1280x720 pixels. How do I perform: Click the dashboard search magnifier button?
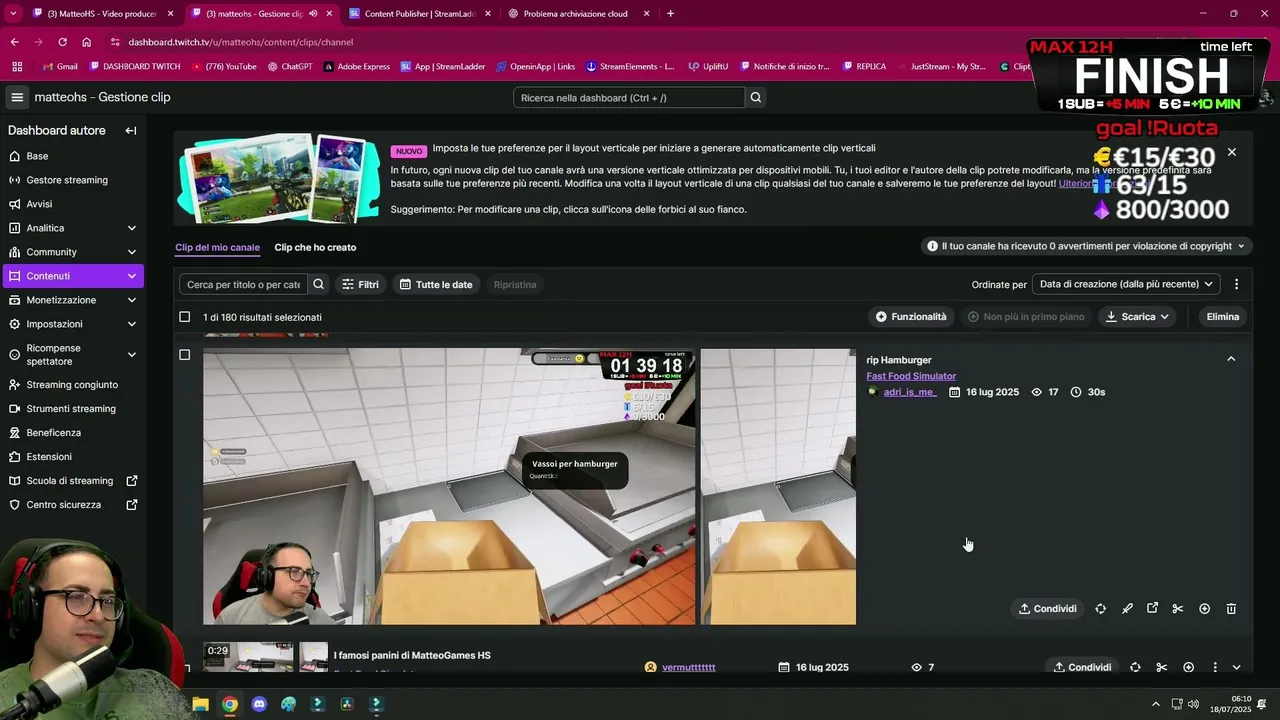[756, 98]
